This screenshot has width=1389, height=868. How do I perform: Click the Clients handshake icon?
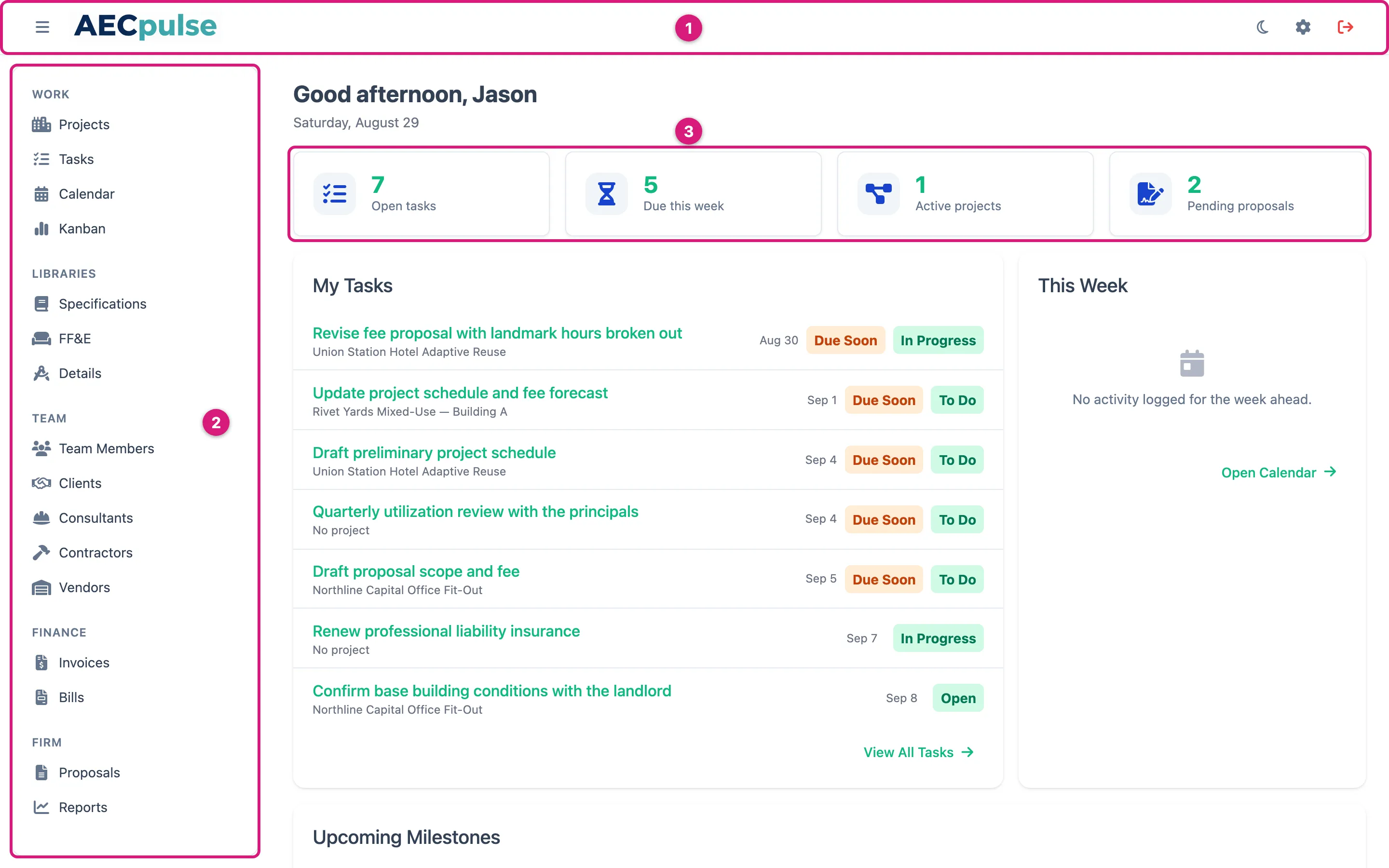41,483
